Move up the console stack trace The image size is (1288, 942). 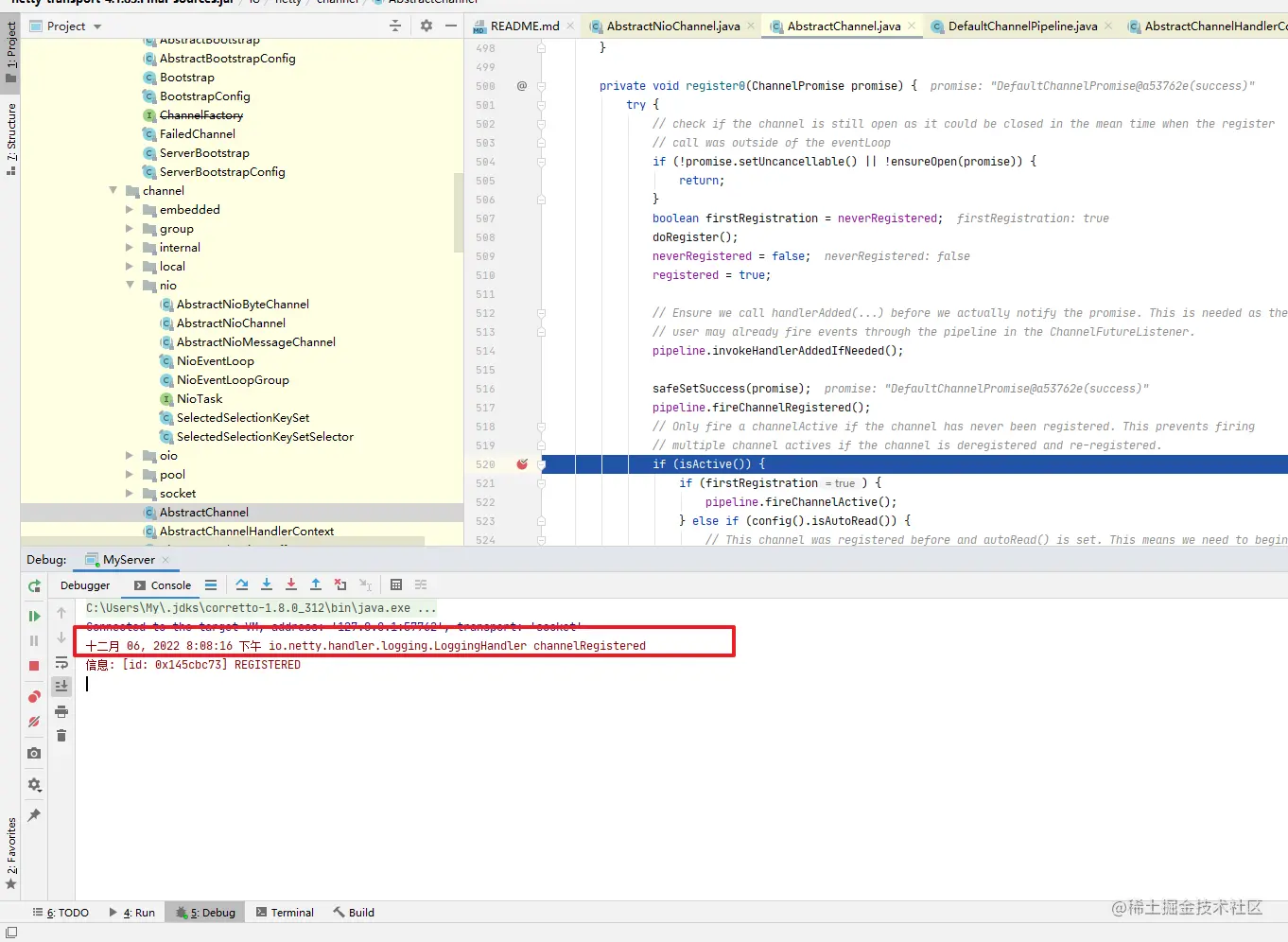(61, 613)
